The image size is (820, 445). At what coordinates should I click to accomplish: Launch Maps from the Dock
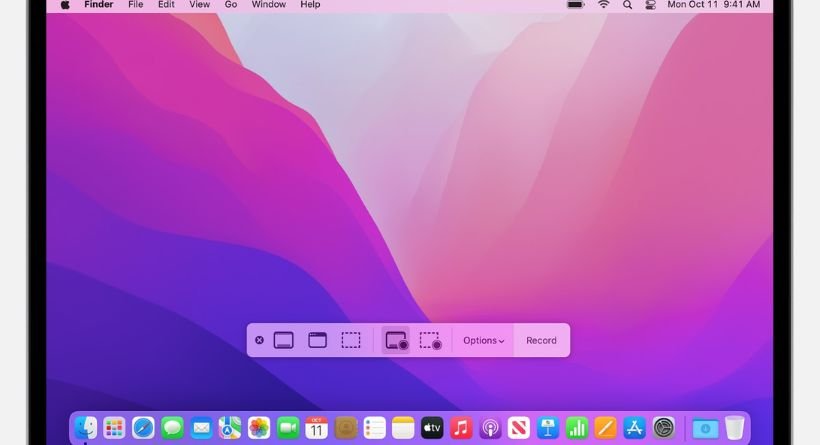(230, 428)
